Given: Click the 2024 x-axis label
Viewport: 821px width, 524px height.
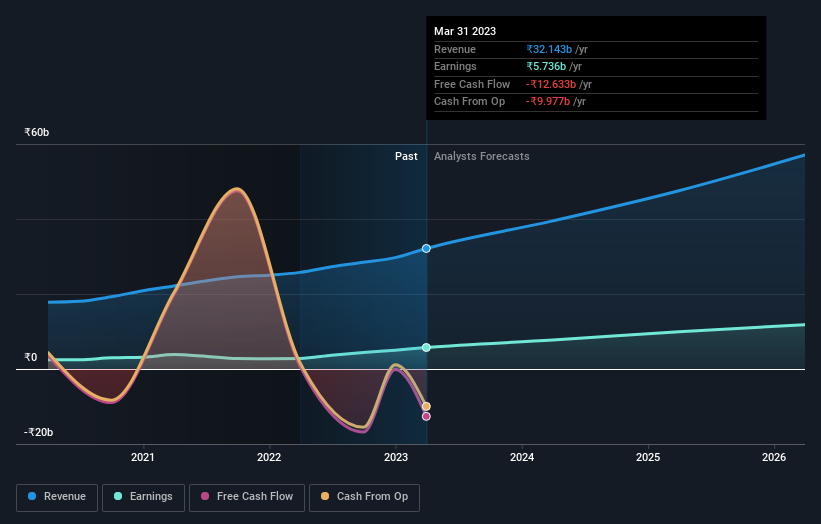Looking at the screenshot, I should point(522,458).
